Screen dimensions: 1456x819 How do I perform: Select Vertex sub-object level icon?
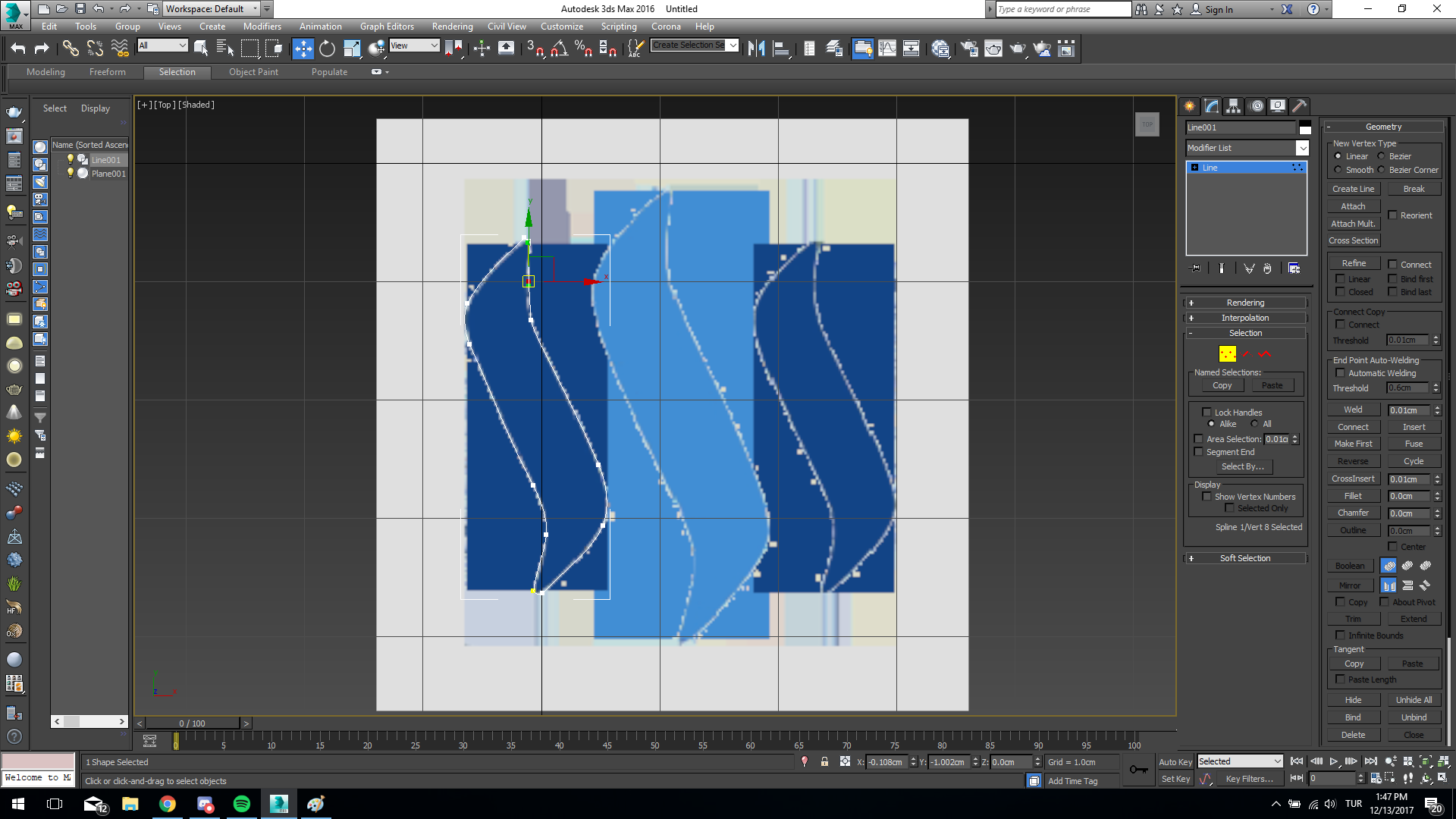(1227, 354)
